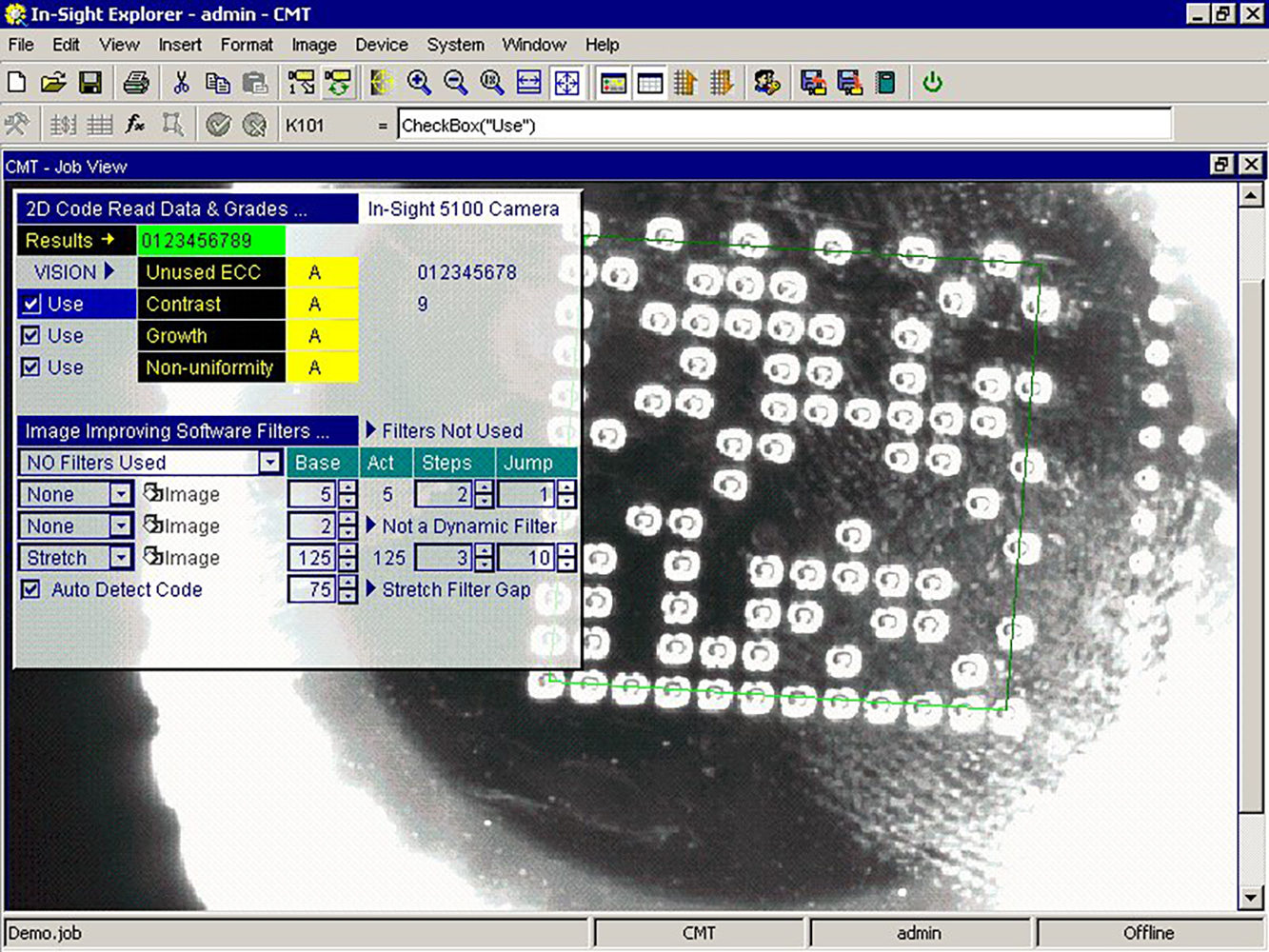
Task: Click the Paste clipboard icon
Action: 255,83
